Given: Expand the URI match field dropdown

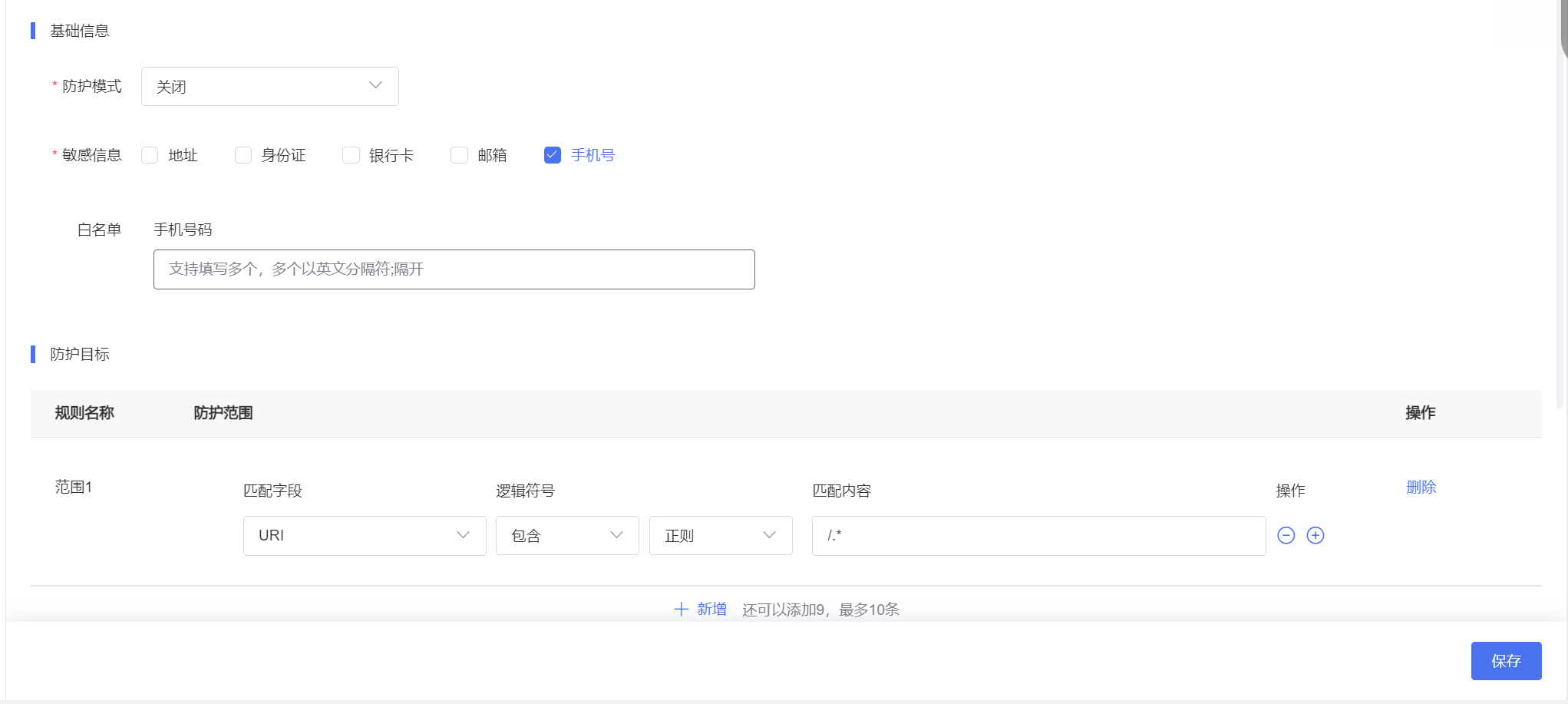Looking at the screenshot, I should pyautogui.click(x=364, y=535).
